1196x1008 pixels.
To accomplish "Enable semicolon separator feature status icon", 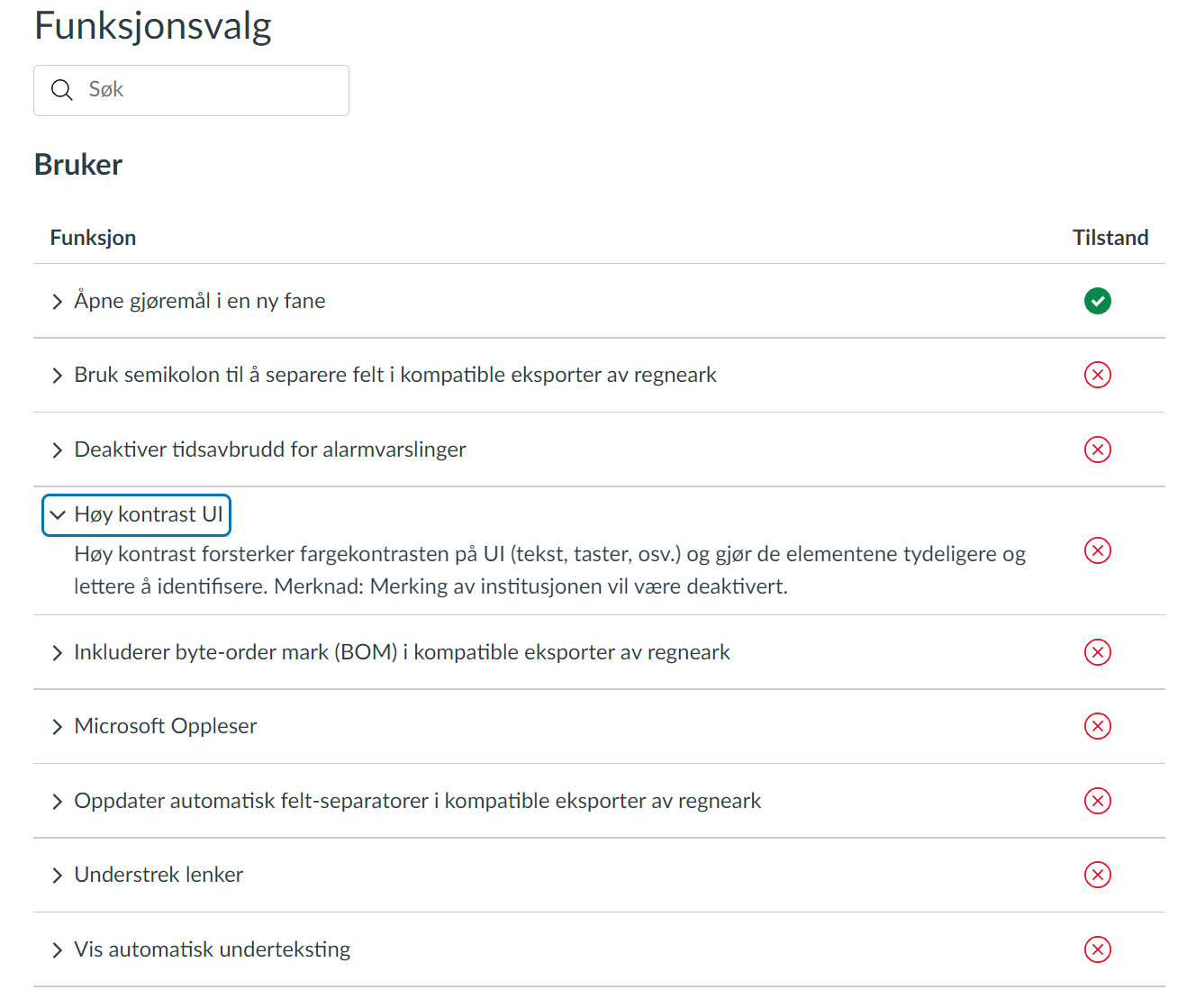I will pyautogui.click(x=1097, y=375).
